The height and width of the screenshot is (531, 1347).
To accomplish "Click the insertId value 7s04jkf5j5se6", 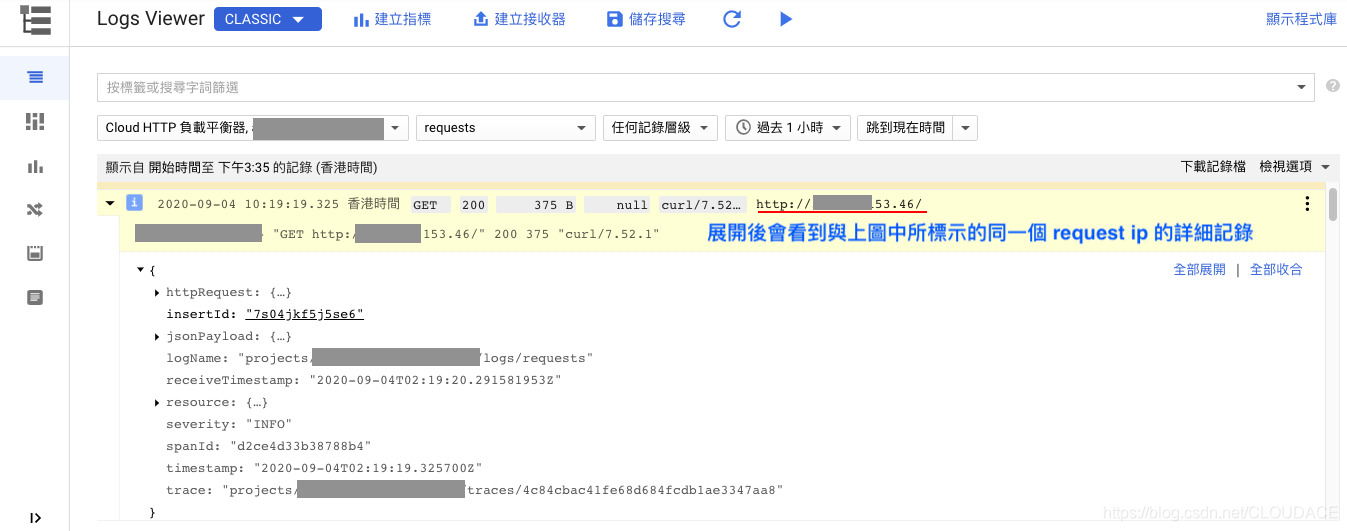I will click(305, 314).
